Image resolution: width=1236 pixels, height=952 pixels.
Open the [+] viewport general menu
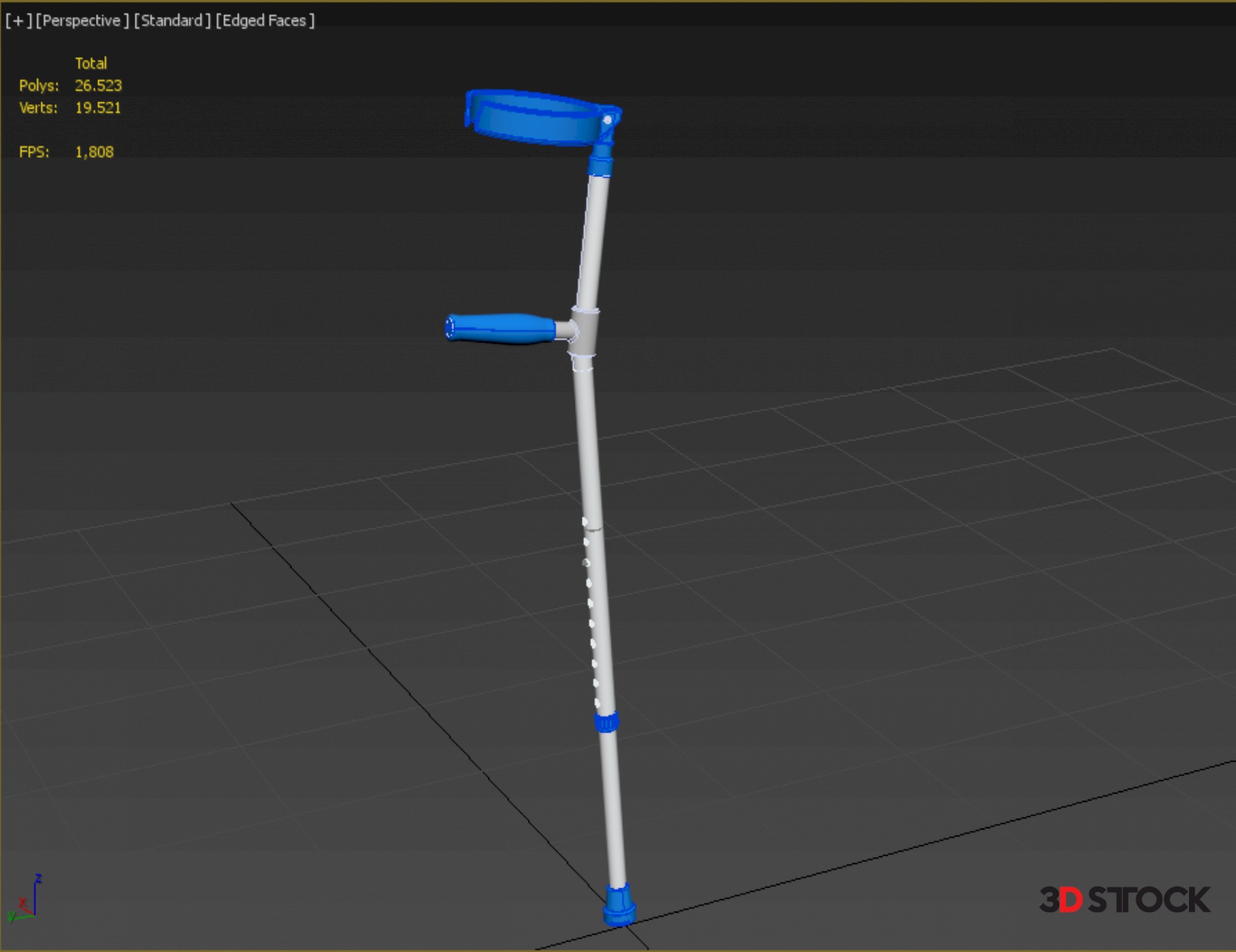(x=18, y=21)
